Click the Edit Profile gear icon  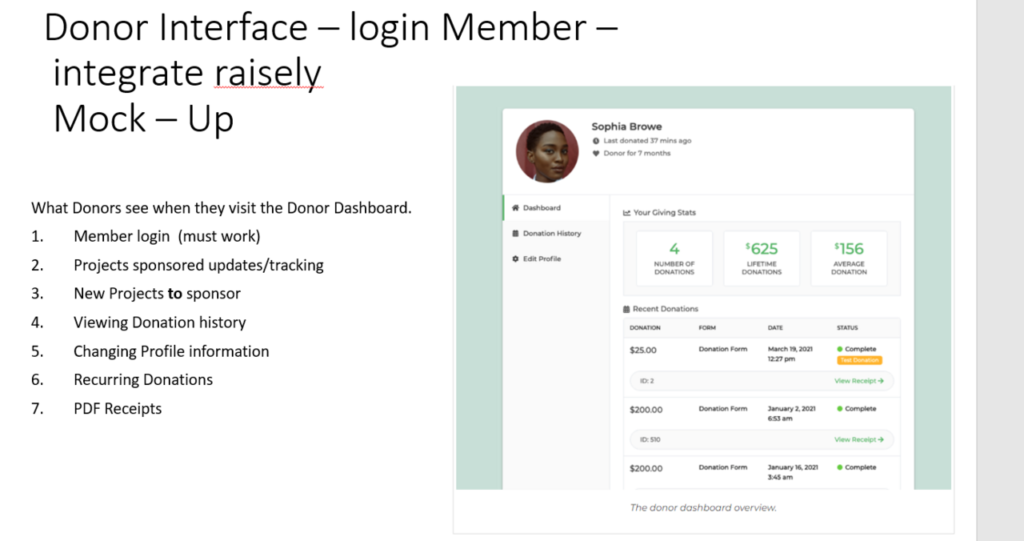click(x=515, y=259)
